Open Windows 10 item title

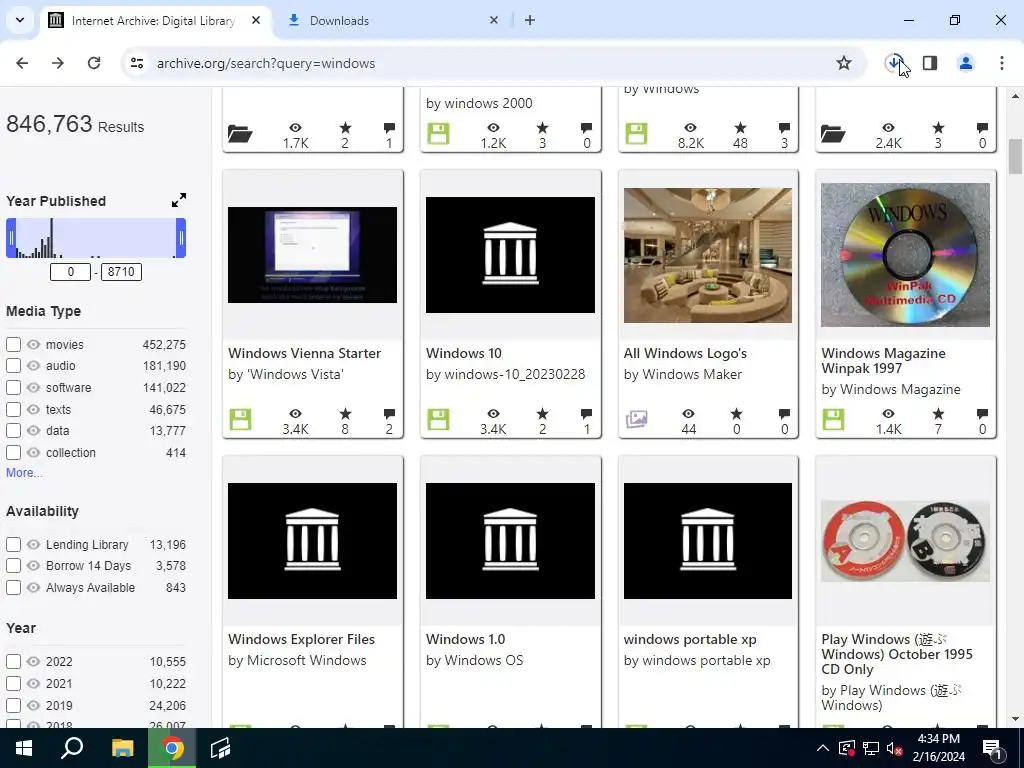[464, 353]
